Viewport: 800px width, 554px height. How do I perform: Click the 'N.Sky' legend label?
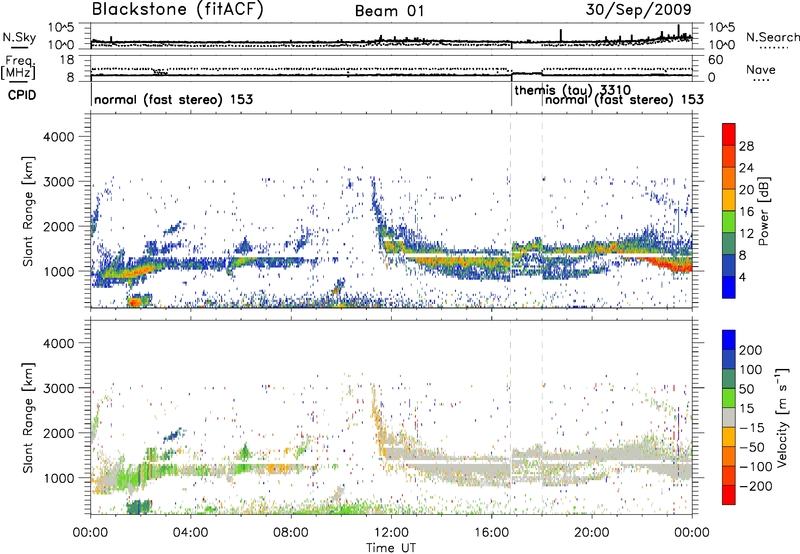click(x=19, y=37)
